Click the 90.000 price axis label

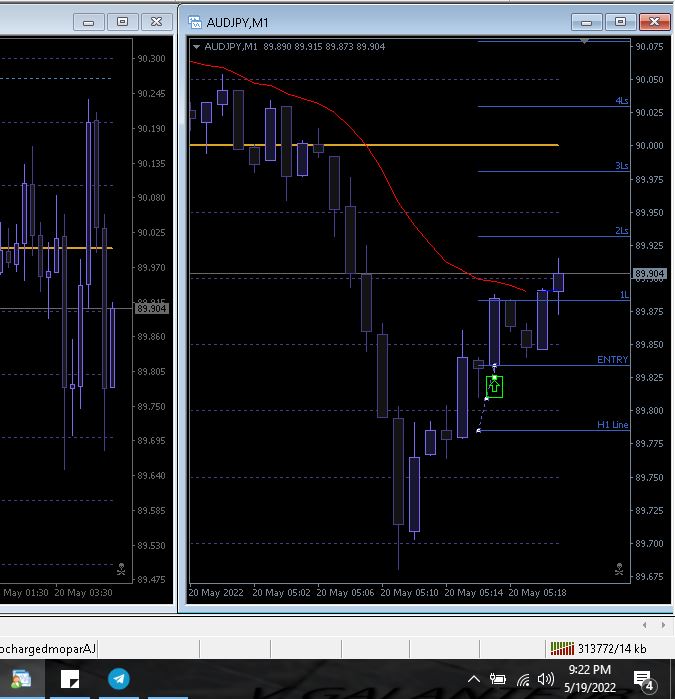click(x=649, y=146)
